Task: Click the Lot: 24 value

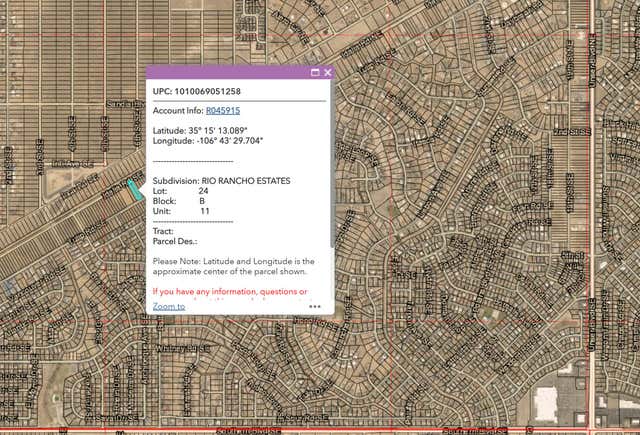Action: (203, 191)
